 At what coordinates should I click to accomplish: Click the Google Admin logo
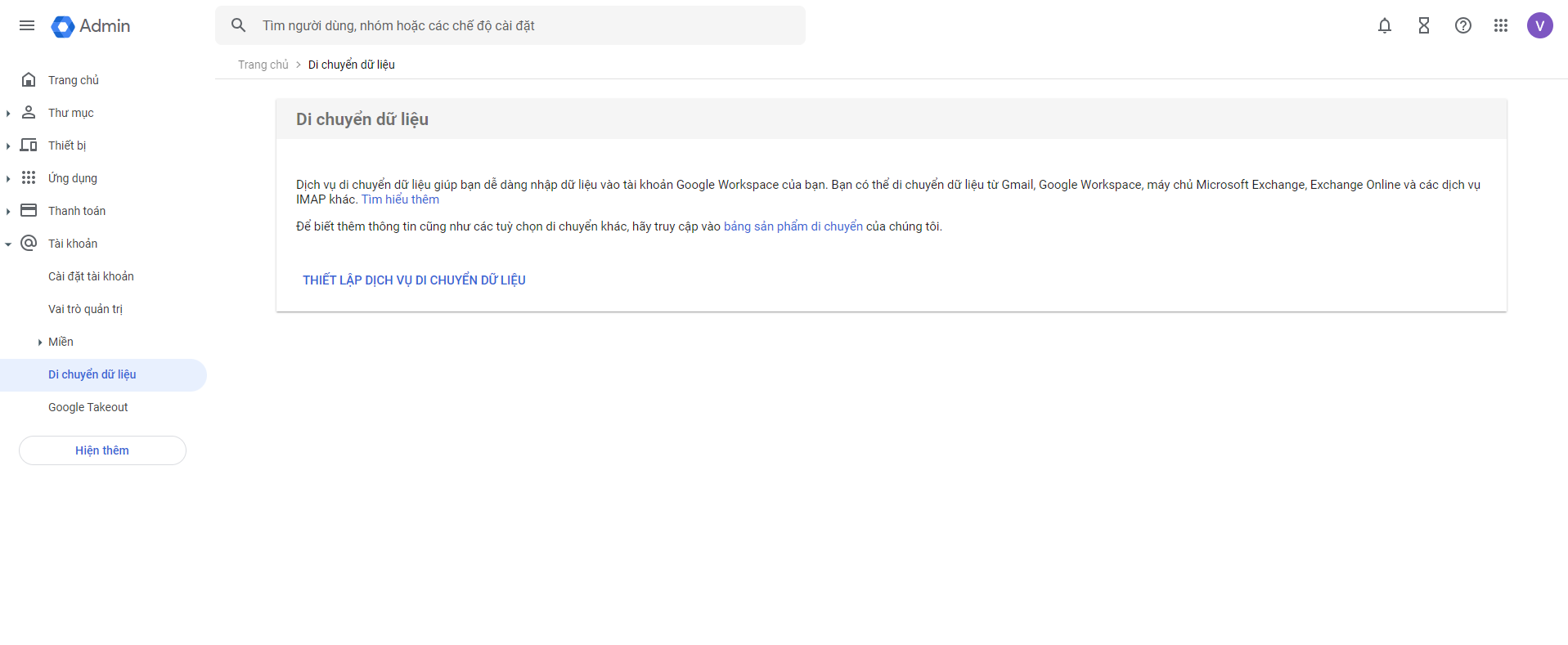(91, 26)
